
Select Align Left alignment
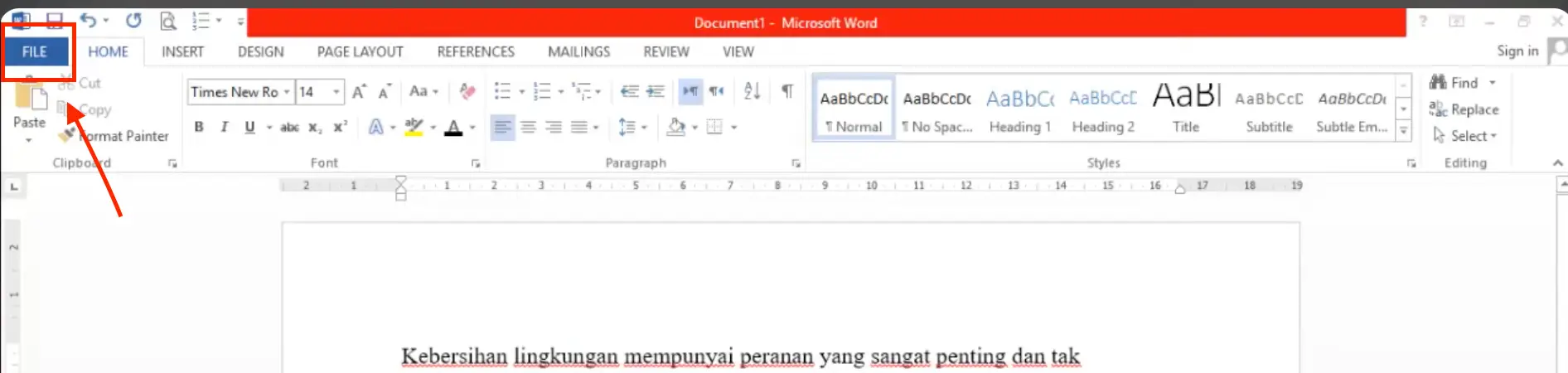pyautogui.click(x=502, y=127)
